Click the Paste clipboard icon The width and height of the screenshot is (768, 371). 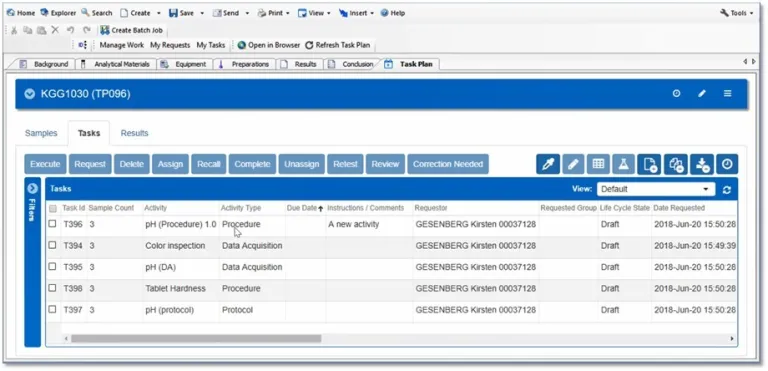[42, 30]
